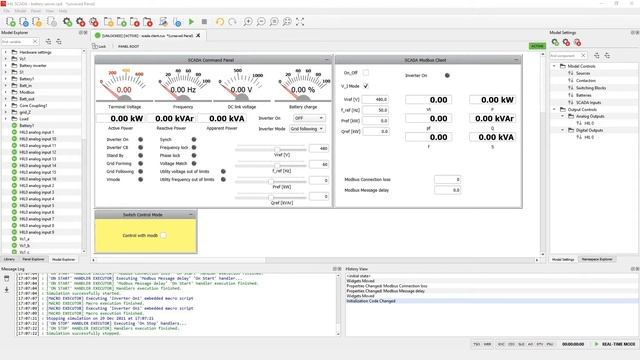The image size is (640, 360).
Task: Start the simulation with the green play icon
Action: pyautogui.click(x=191, y=22)
